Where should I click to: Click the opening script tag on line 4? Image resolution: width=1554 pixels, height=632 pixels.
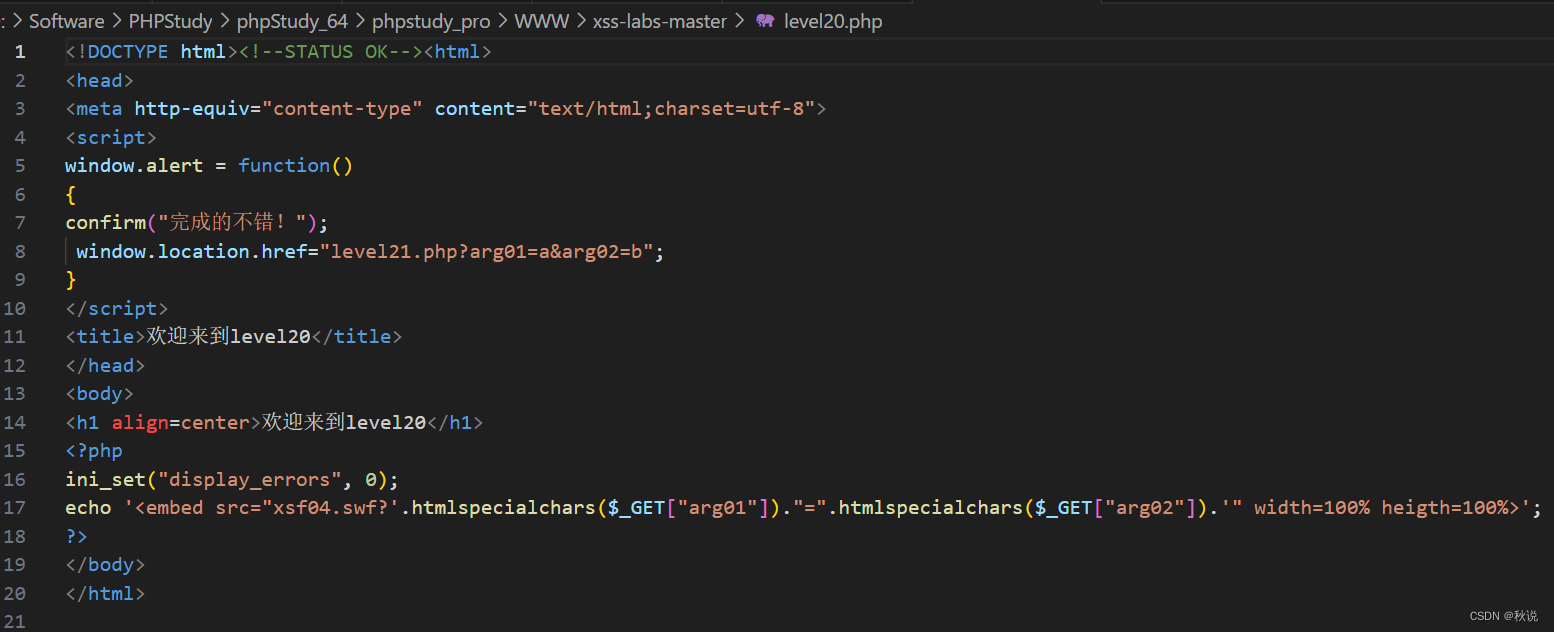coord(111,138)
